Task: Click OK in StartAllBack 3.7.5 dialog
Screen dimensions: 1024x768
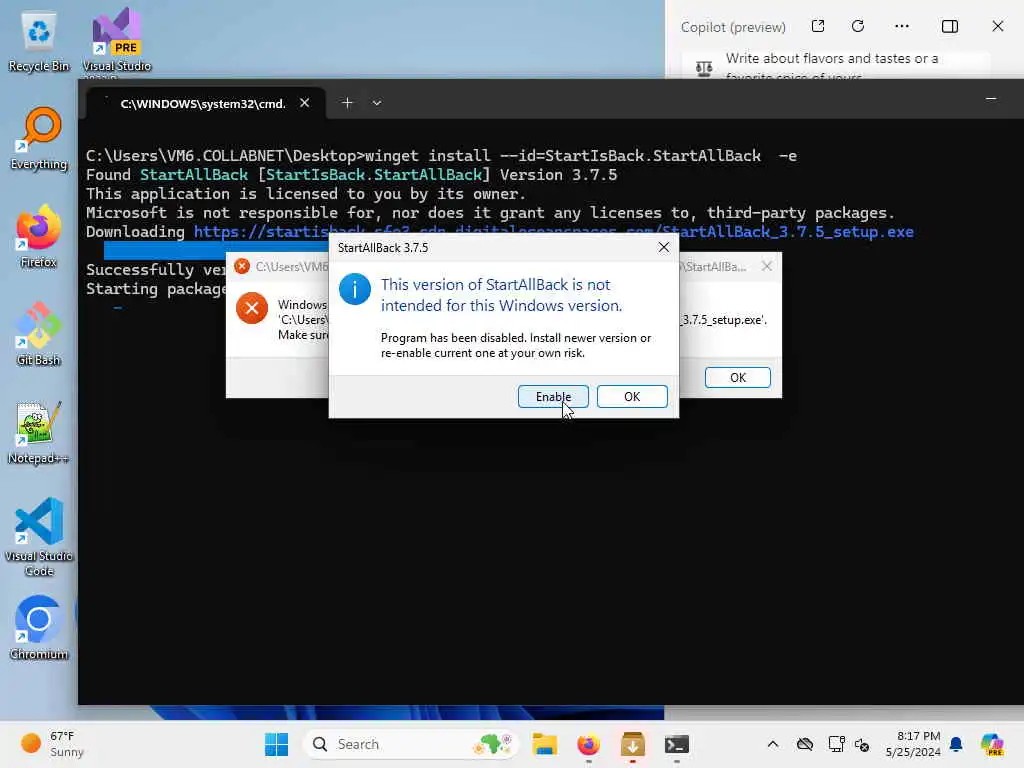Action: tap(632, 396)
